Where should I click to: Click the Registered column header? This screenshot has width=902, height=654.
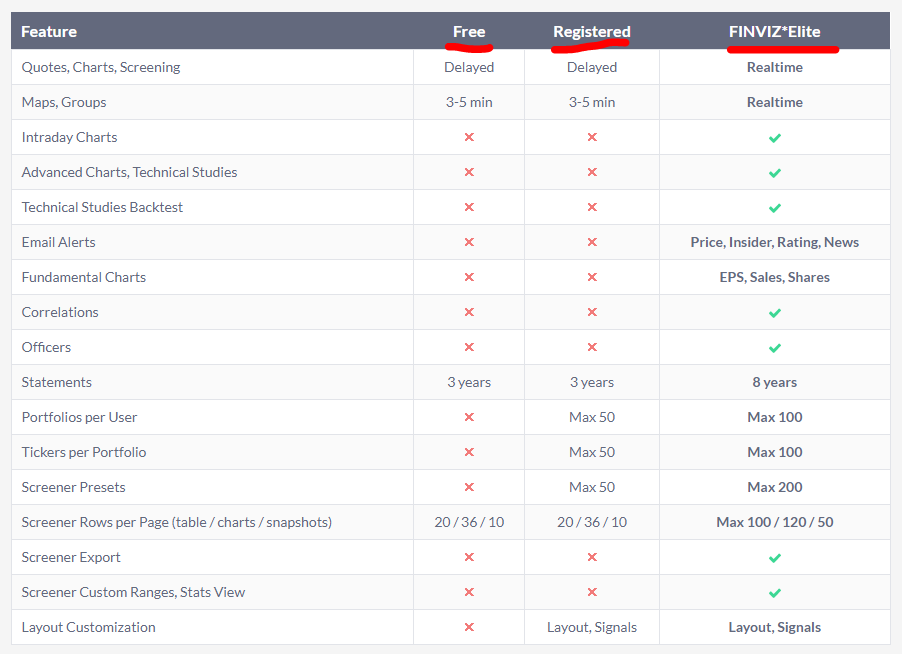tap(592, 32)
